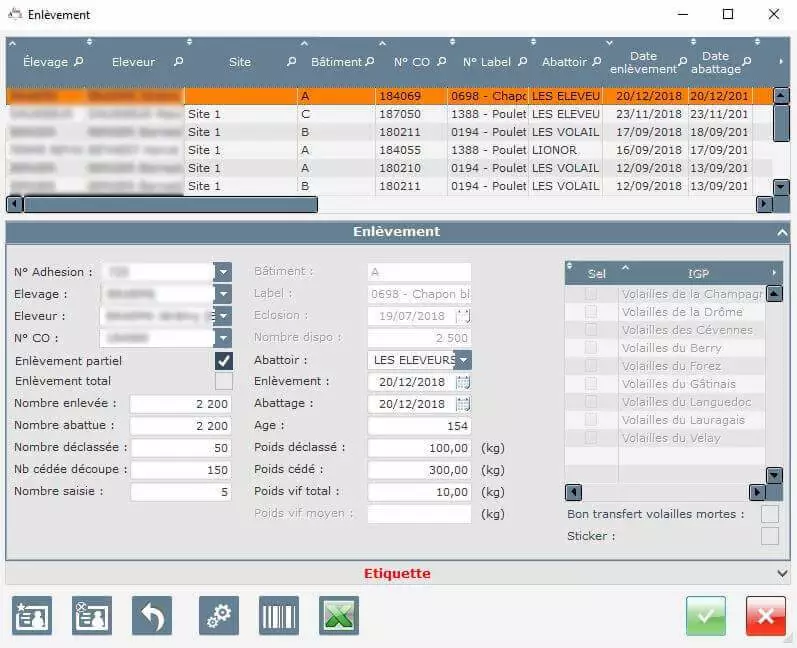
Task: Click the Nombre déclassée field
Action: click(181, 448)
